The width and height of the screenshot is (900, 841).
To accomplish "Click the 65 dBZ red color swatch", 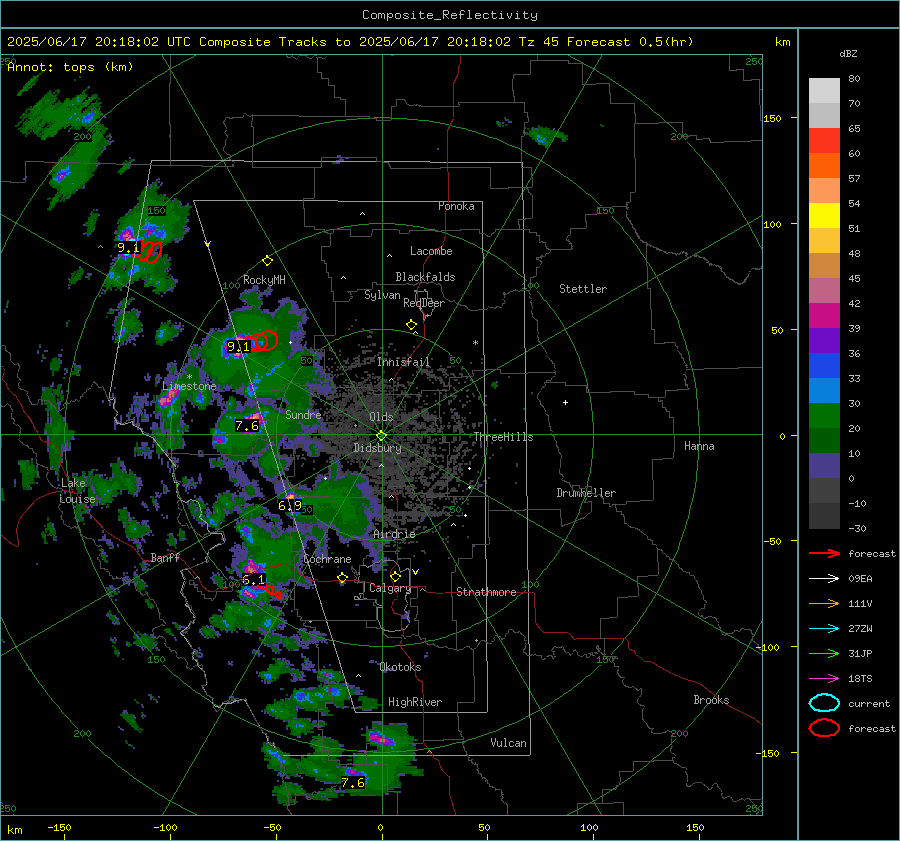I will [x=824, y=140].
